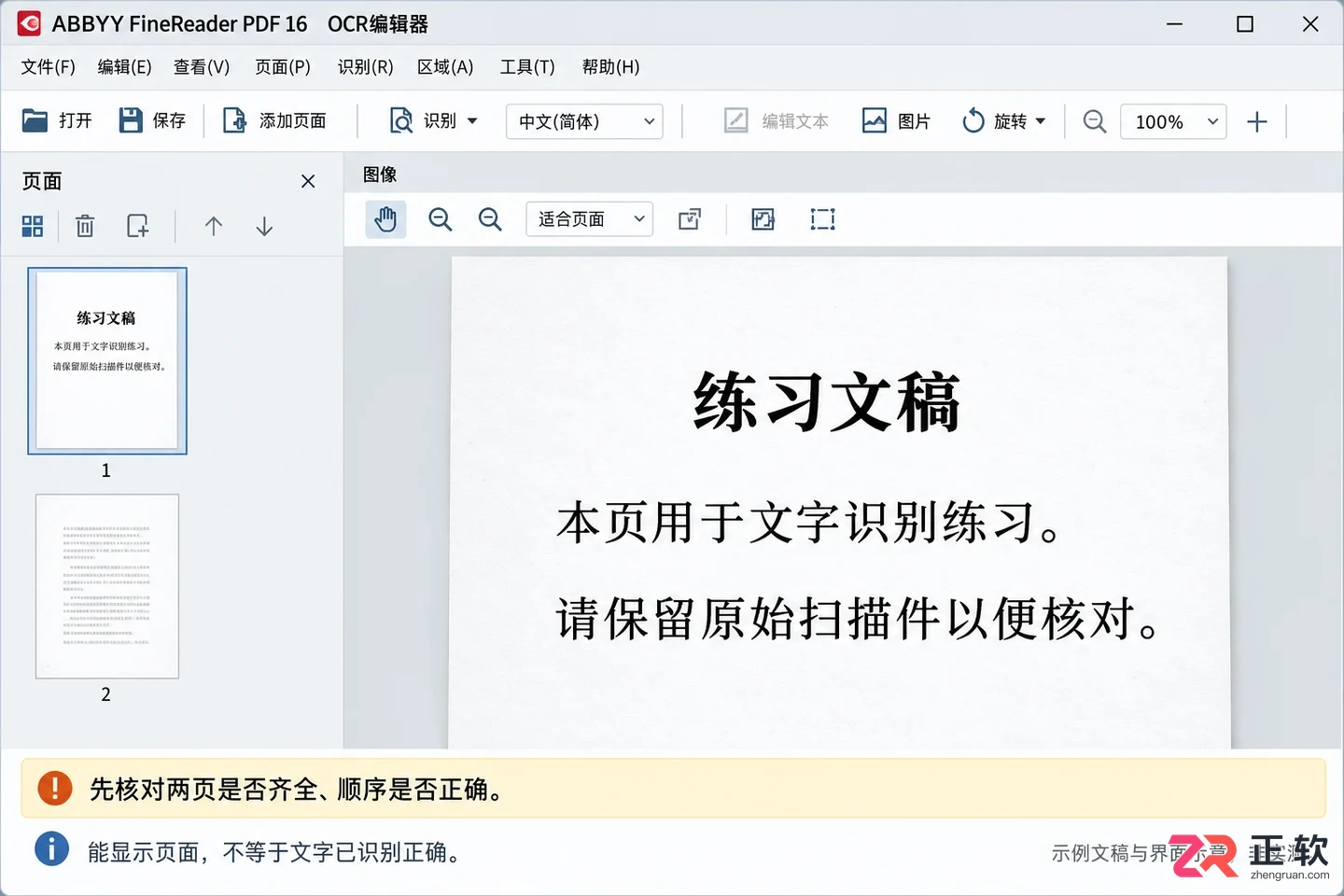Open the 适合页面 fit dropdown
Image resolution: width=1344 pixels, height=896 pixels.
589,219
